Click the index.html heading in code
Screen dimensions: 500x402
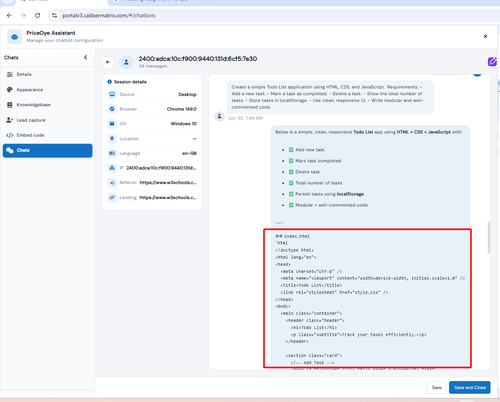pyautogui.click(x=293, y=236)
